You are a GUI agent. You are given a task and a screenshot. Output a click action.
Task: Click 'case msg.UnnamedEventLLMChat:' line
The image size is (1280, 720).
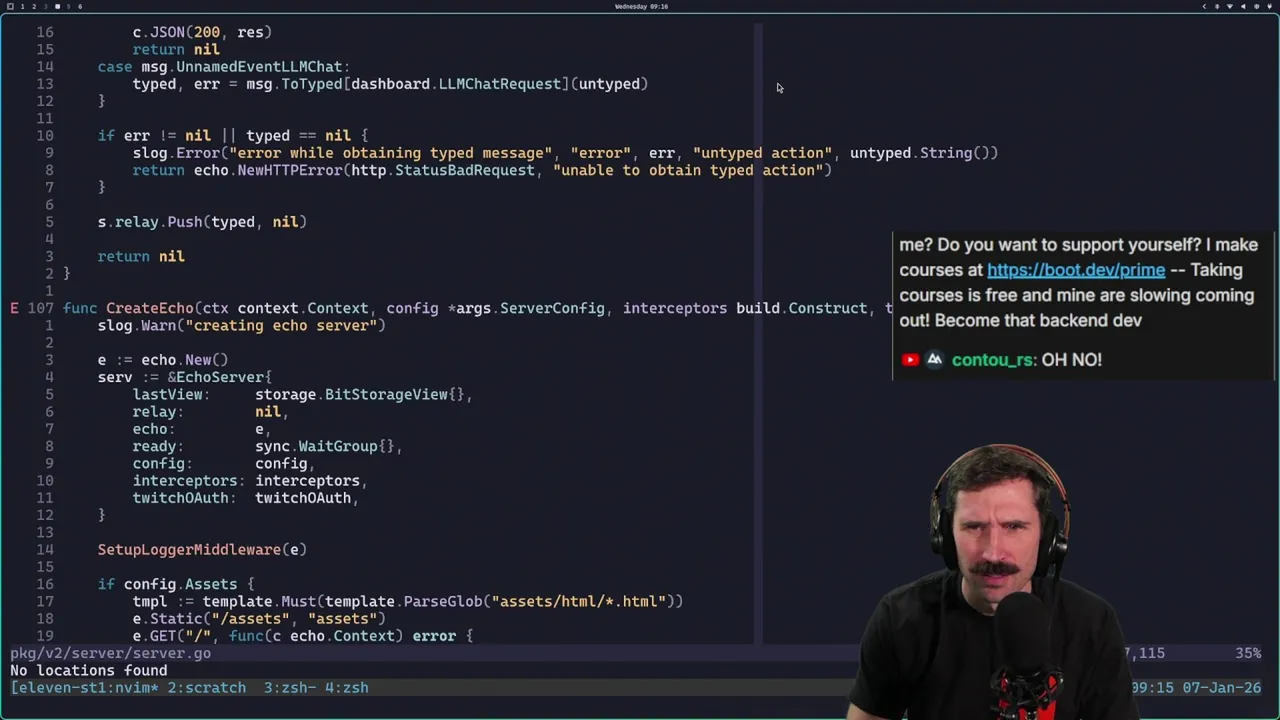tap(224, 67)
